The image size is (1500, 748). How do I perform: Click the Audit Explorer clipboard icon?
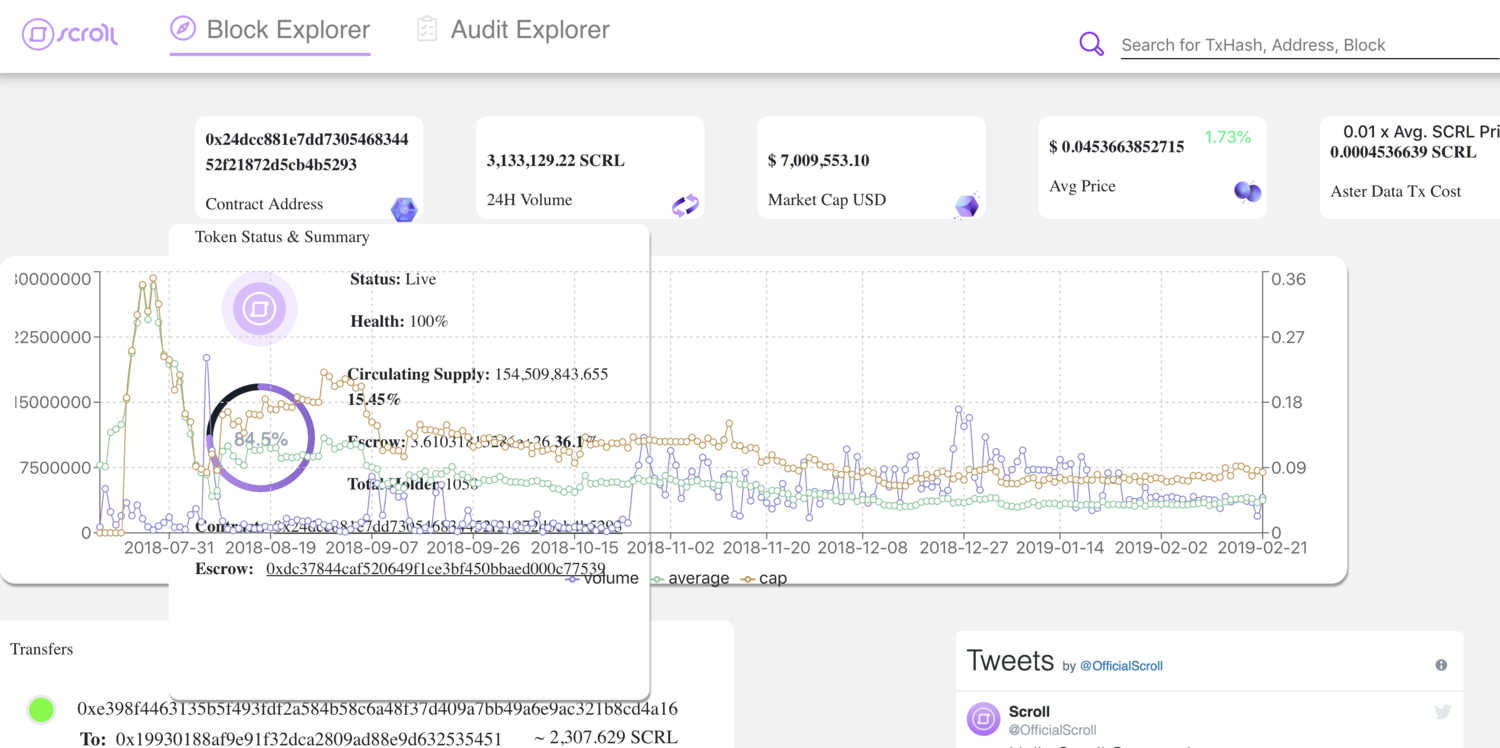click(x=427, y=29)
